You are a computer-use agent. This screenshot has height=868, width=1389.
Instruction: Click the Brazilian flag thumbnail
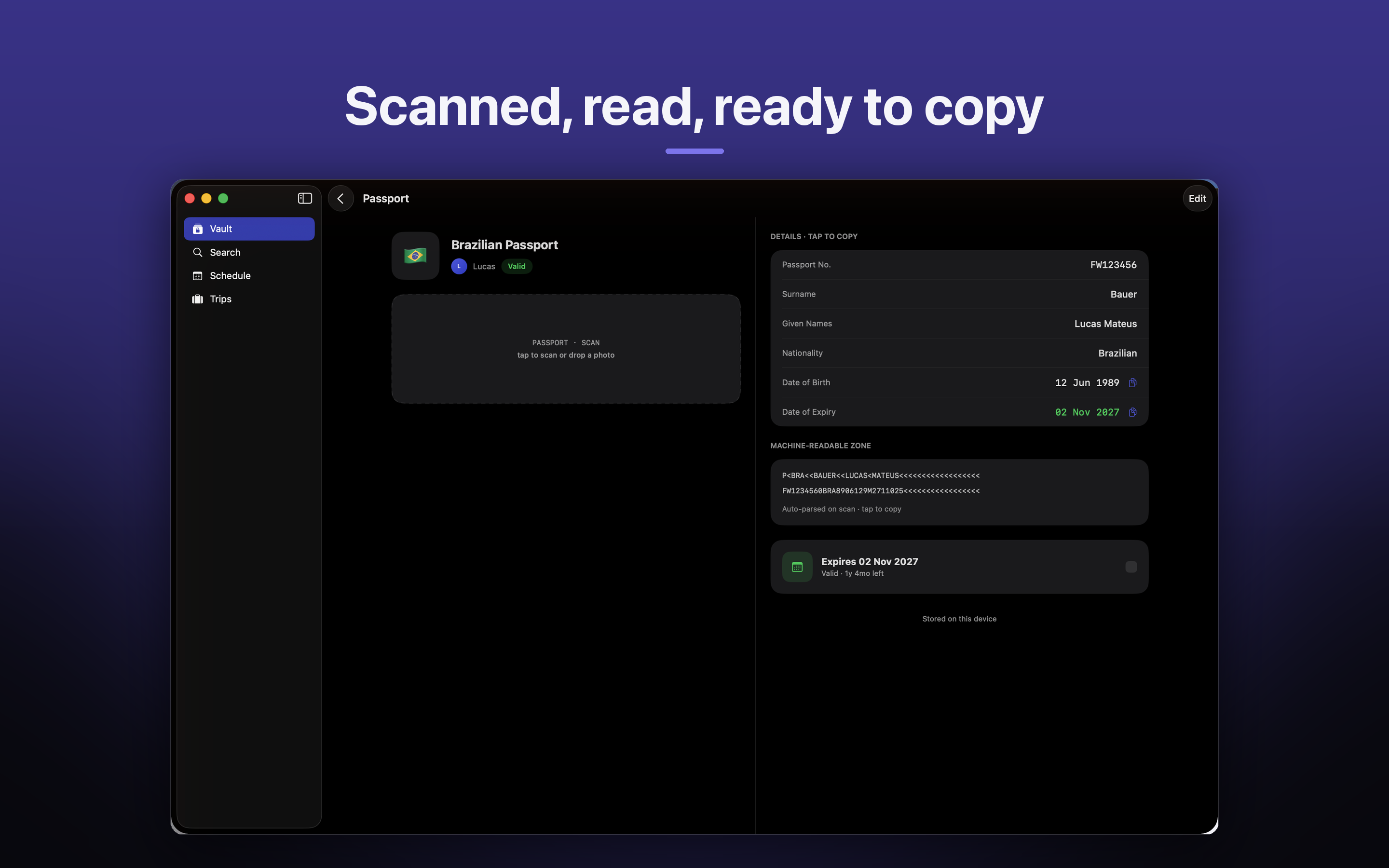pos(416,256)
